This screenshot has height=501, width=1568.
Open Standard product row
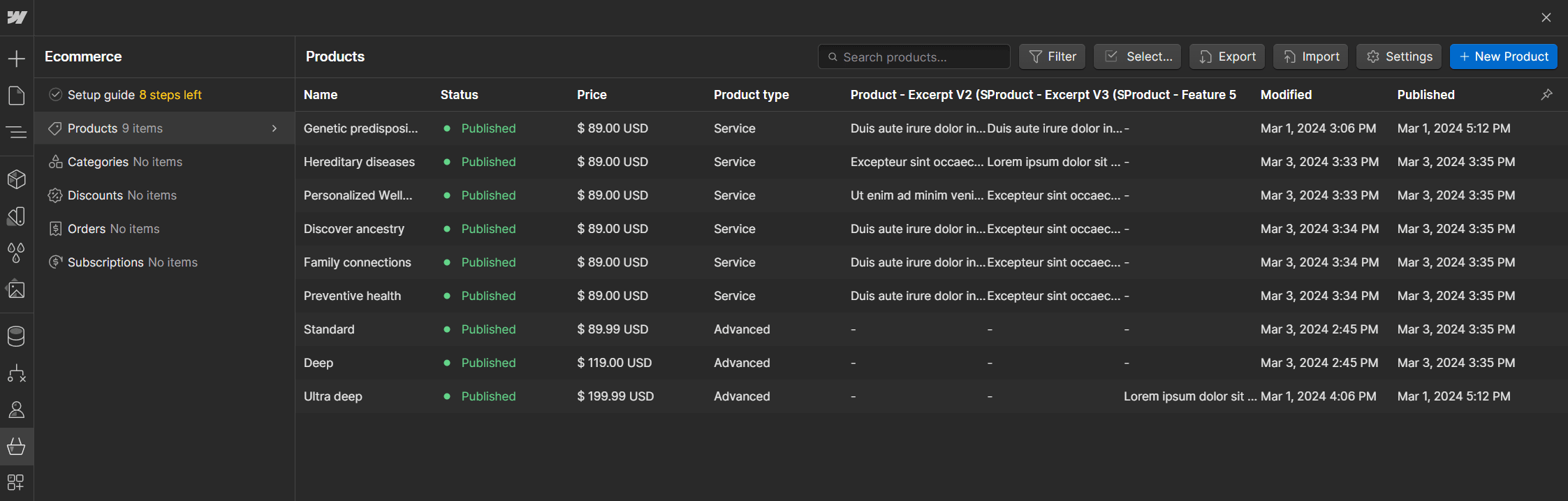click(932, 329)
